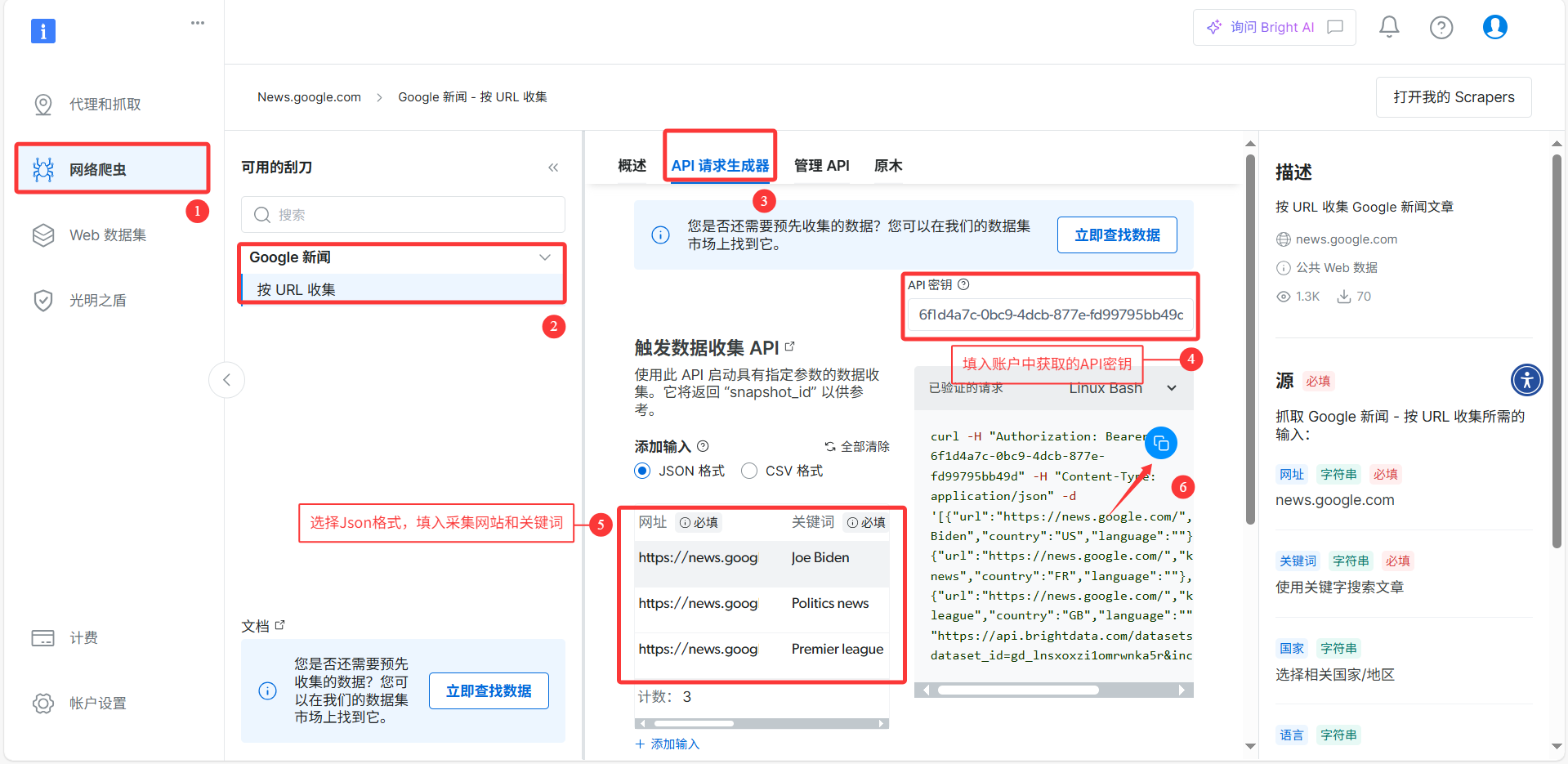
Task: Click 立即查找数据 in the sidebar card
Action: coord(489,691)
